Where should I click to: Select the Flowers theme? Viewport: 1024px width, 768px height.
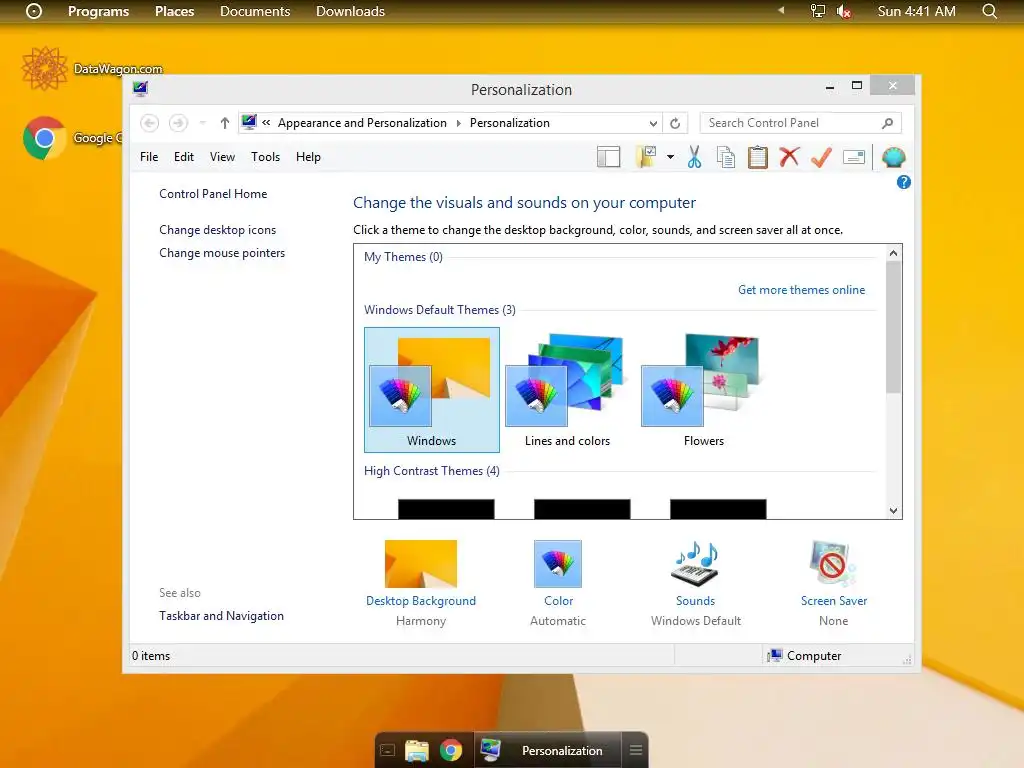click(x=703, y=390)
